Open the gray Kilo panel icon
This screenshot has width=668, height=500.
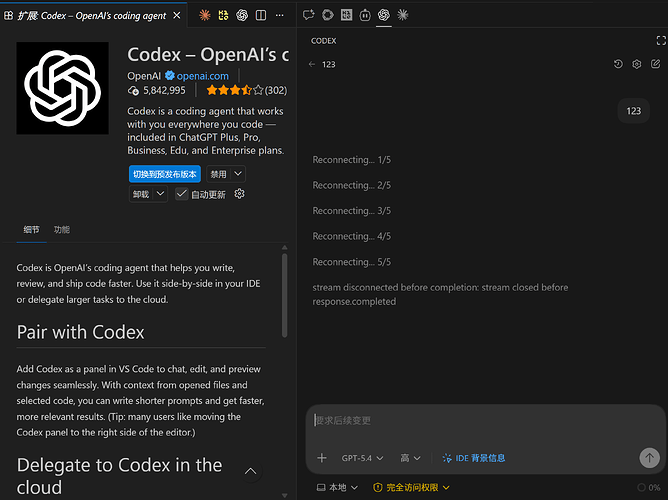click(x=346, y=15)
